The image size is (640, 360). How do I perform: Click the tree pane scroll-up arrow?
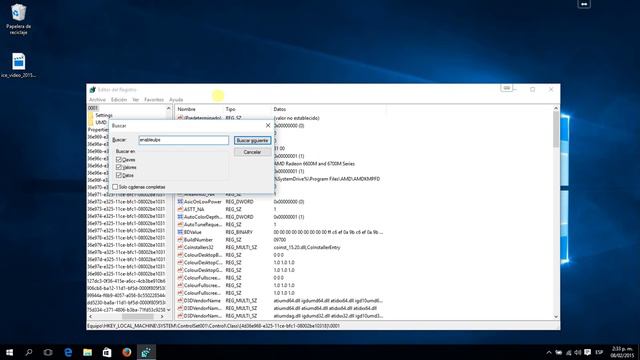pyautogui.click(x=169, y=108)
